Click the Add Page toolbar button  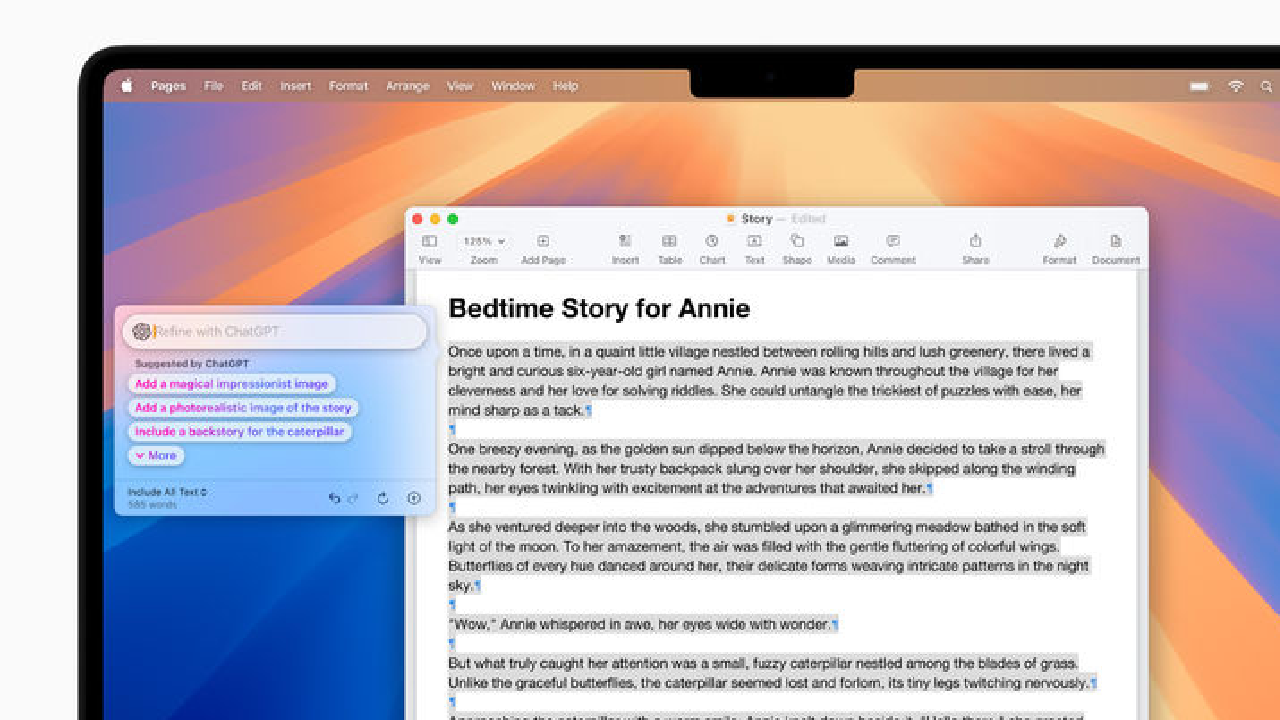point(543,249)
